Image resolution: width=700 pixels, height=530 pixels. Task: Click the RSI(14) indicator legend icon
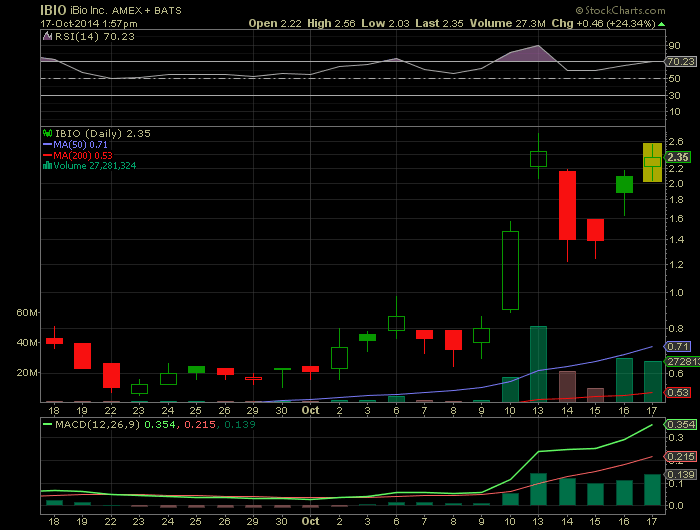coord(46,37)
